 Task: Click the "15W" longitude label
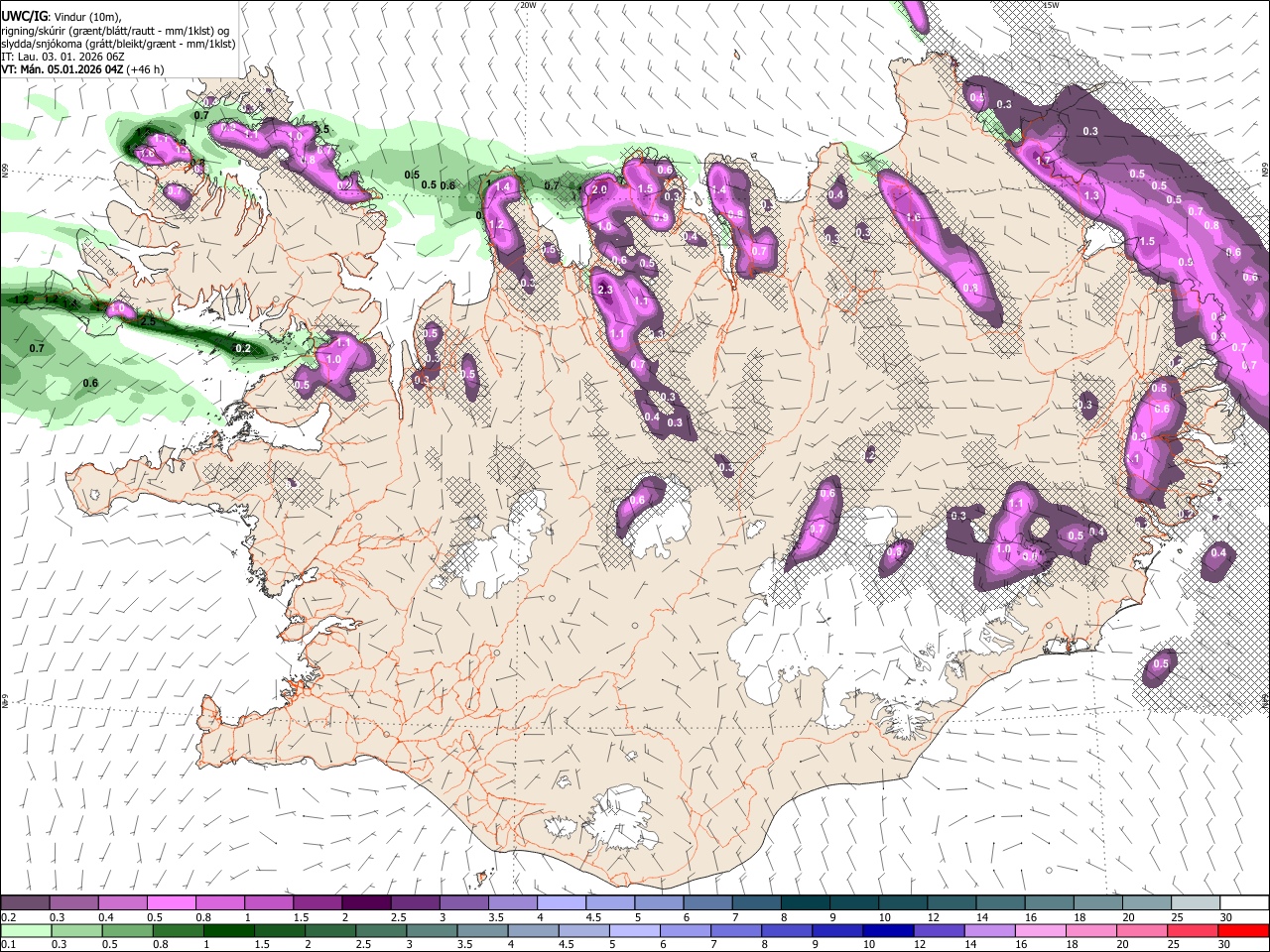[x=1052, y=5]
